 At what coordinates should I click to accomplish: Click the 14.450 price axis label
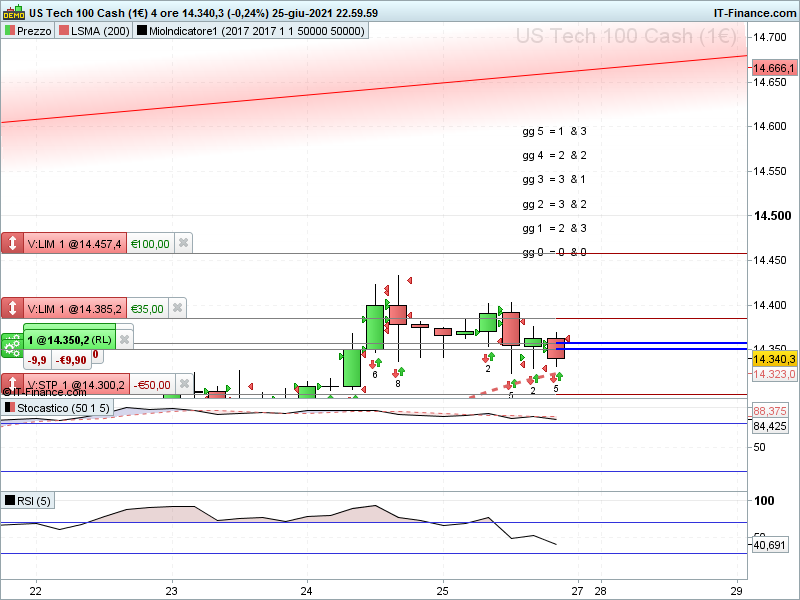769,260
